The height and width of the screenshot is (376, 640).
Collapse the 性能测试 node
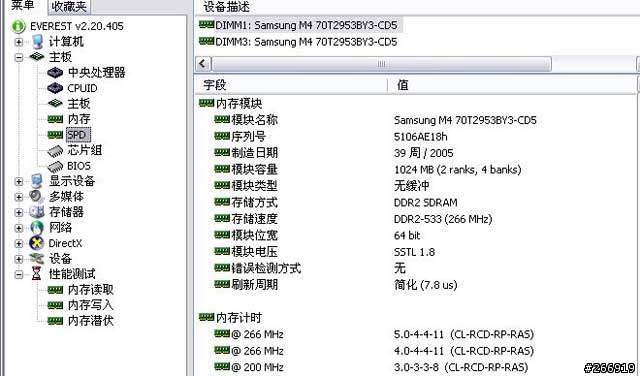point(18,275)
